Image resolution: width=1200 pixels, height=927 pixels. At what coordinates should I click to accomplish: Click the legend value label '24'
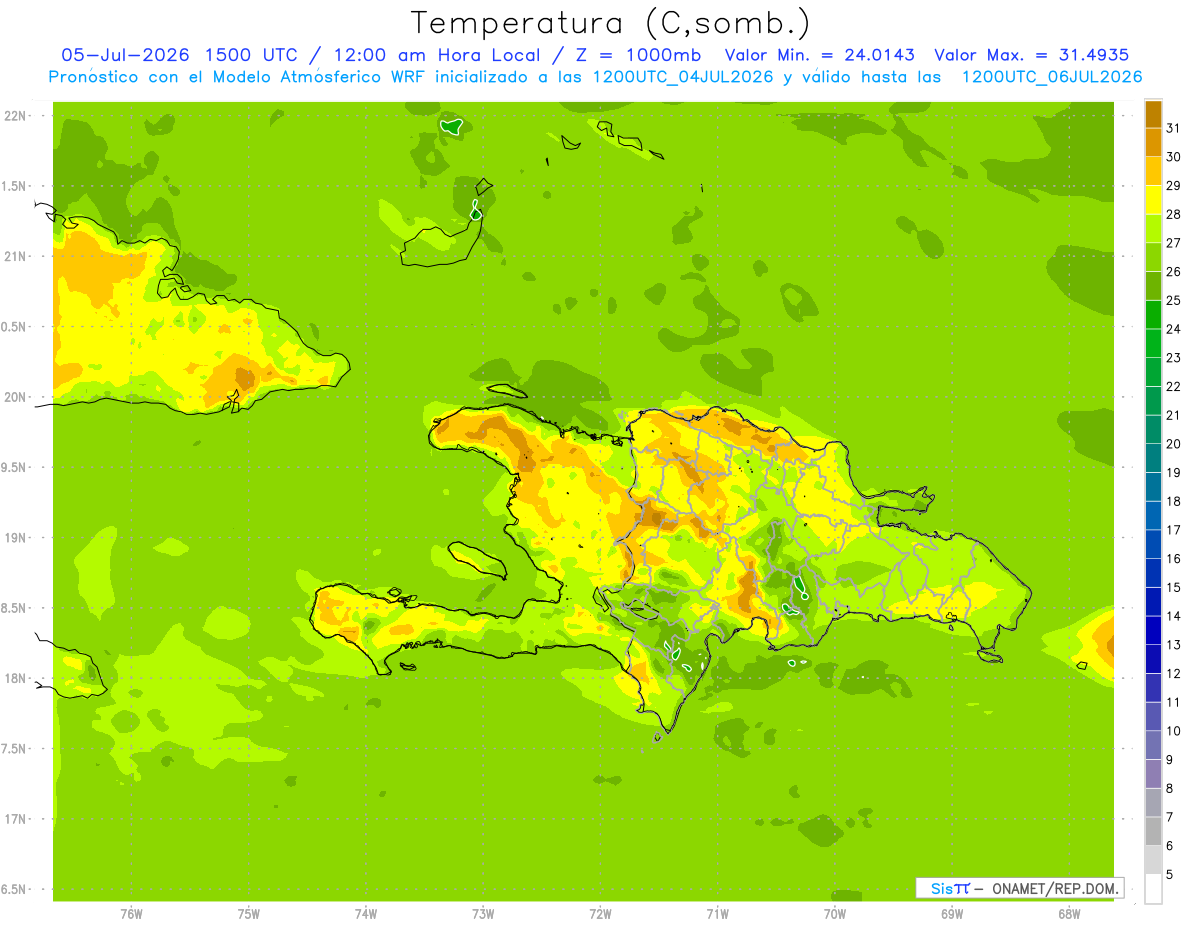(x=1173, y=329)
